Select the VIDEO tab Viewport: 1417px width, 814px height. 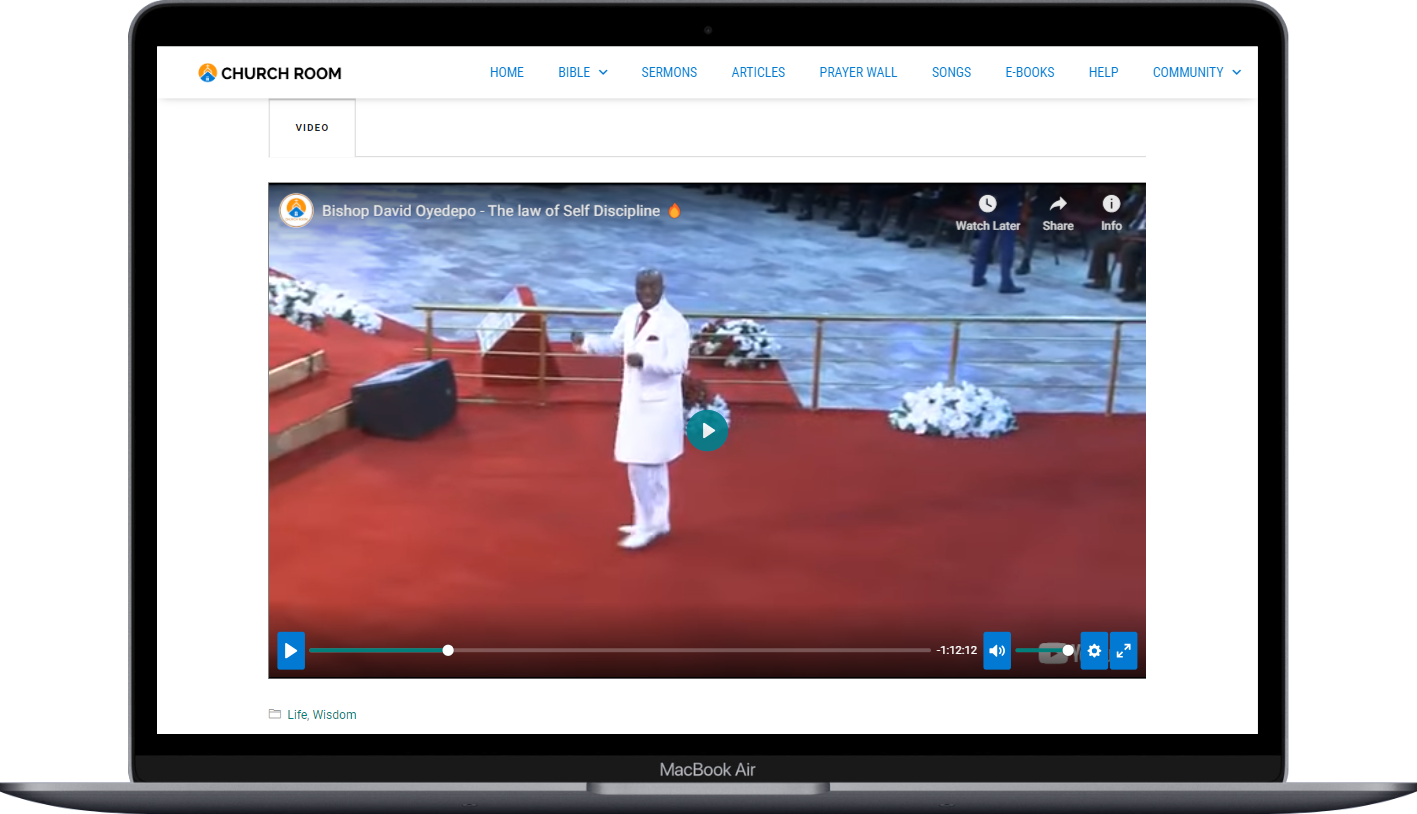312,128
